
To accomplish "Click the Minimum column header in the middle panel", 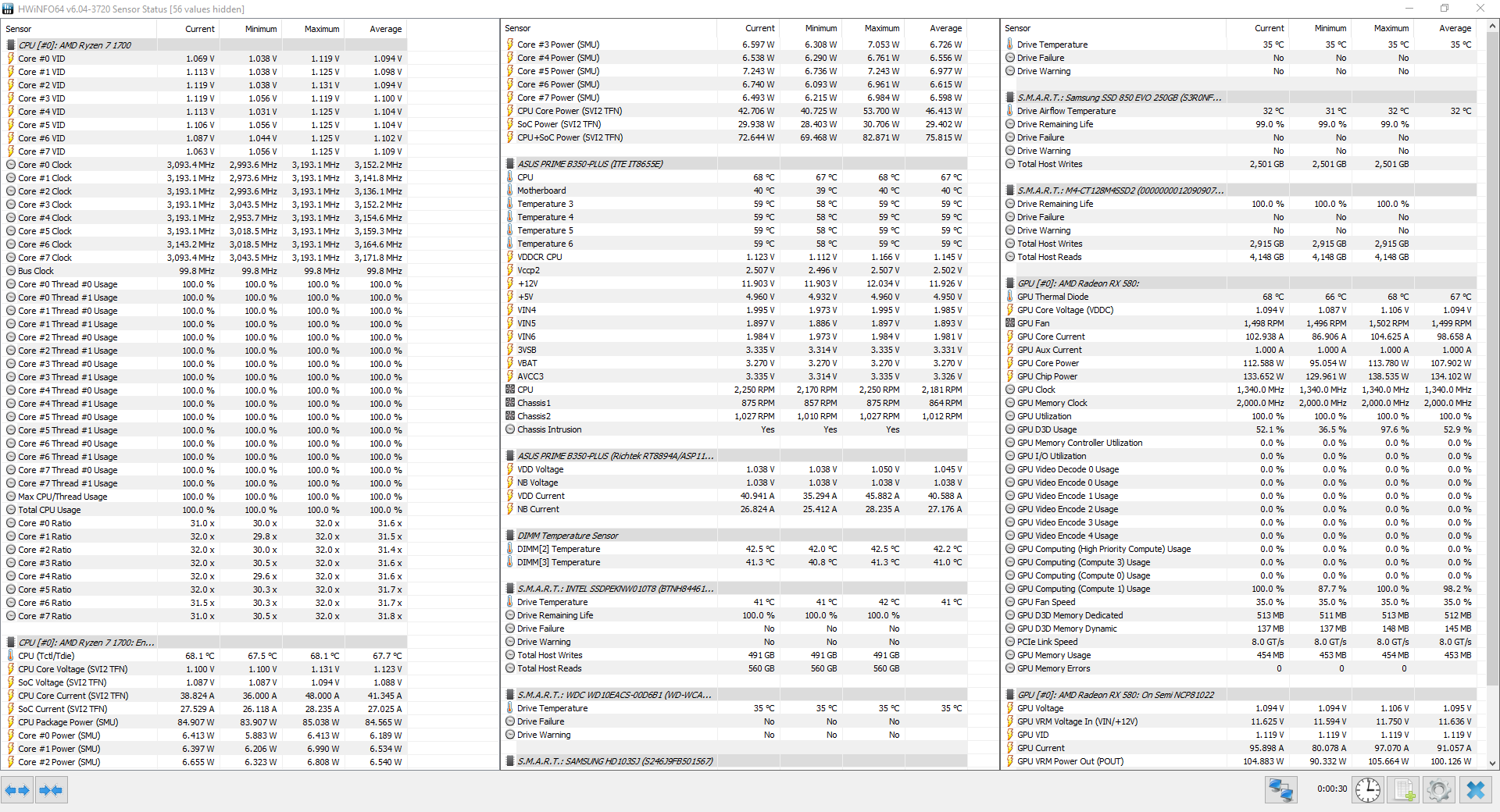I will click(x=810, y=28).
